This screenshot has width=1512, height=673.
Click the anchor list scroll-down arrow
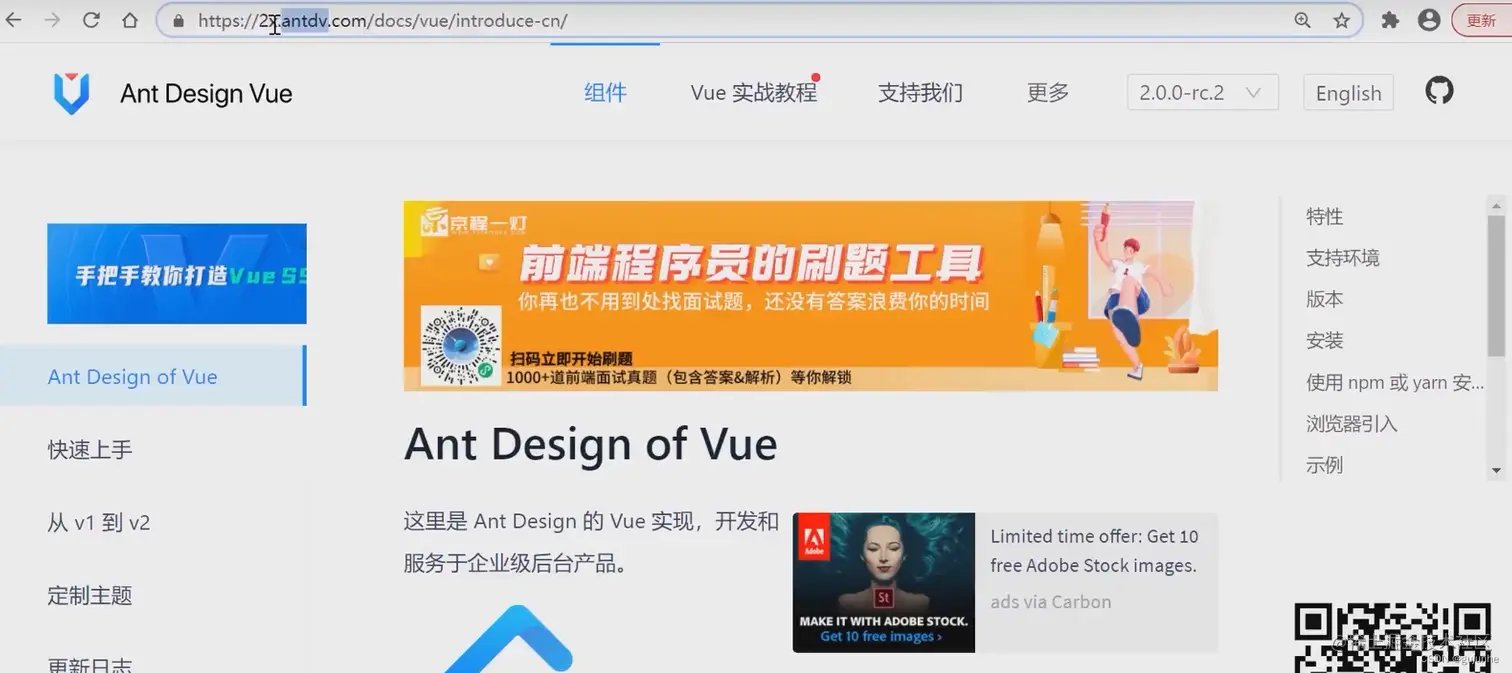coord(1496,471)
